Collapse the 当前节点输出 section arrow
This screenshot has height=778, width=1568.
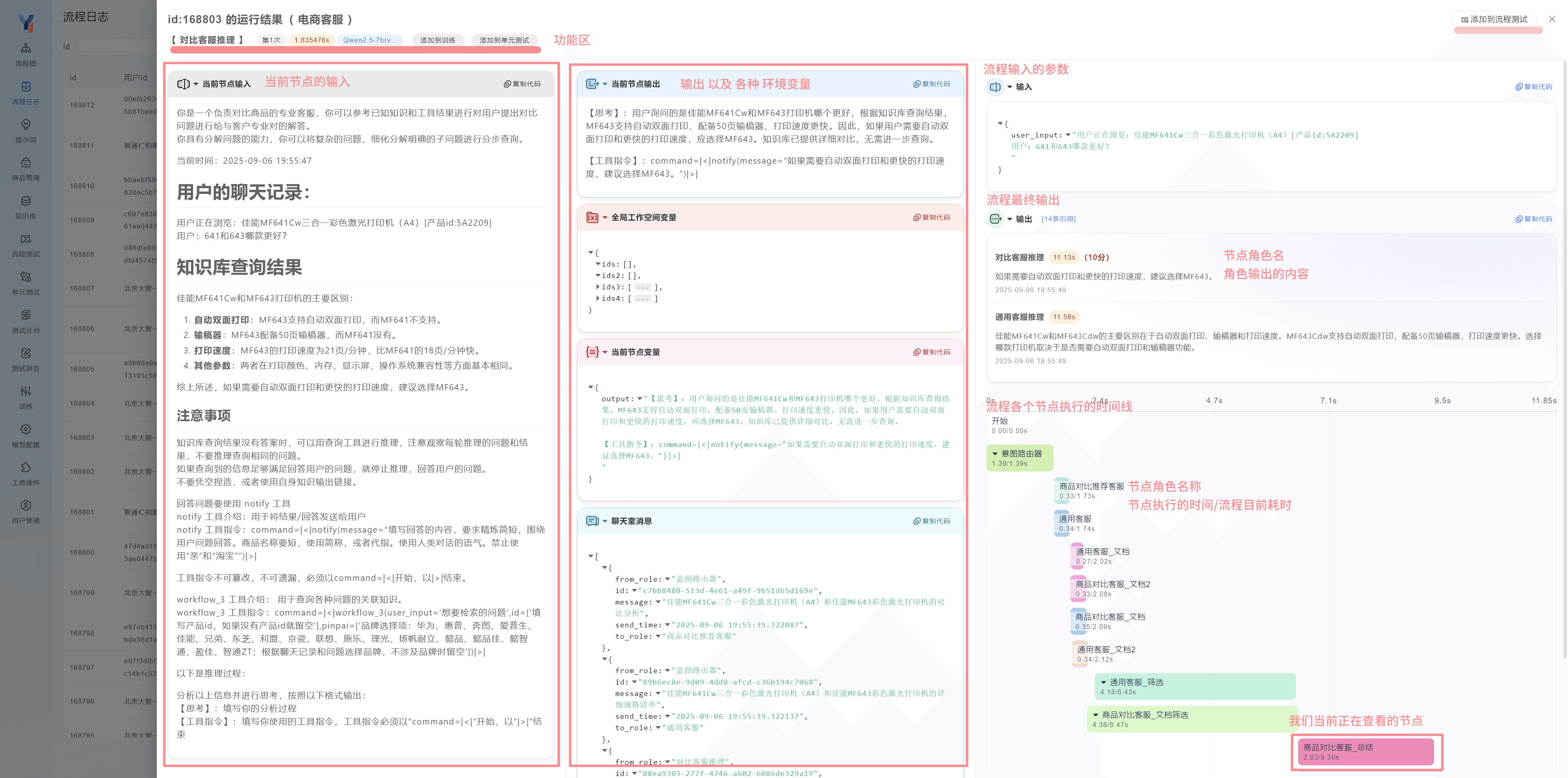point(605,84)
